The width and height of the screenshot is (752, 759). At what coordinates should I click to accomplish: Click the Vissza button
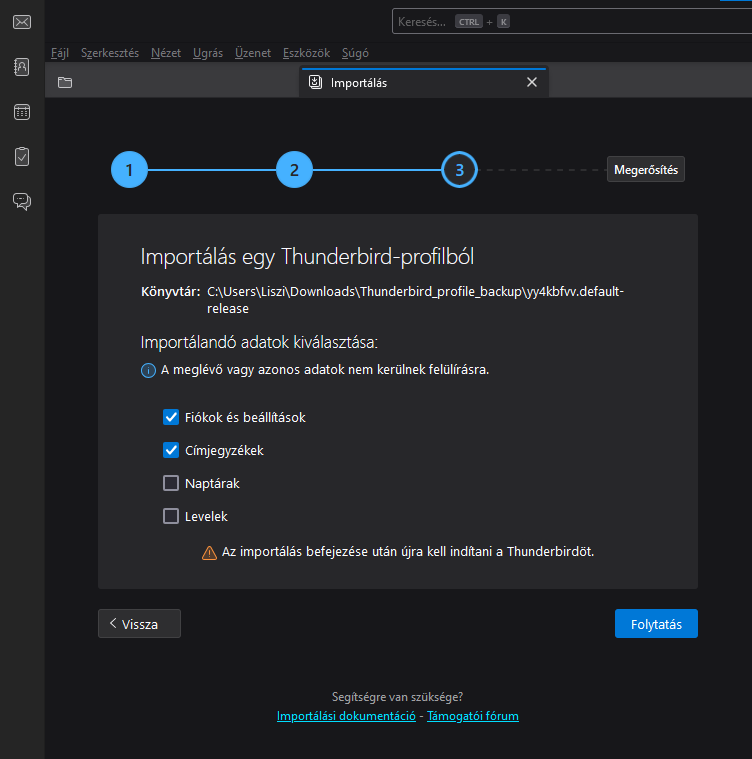[x=139, y=623]
